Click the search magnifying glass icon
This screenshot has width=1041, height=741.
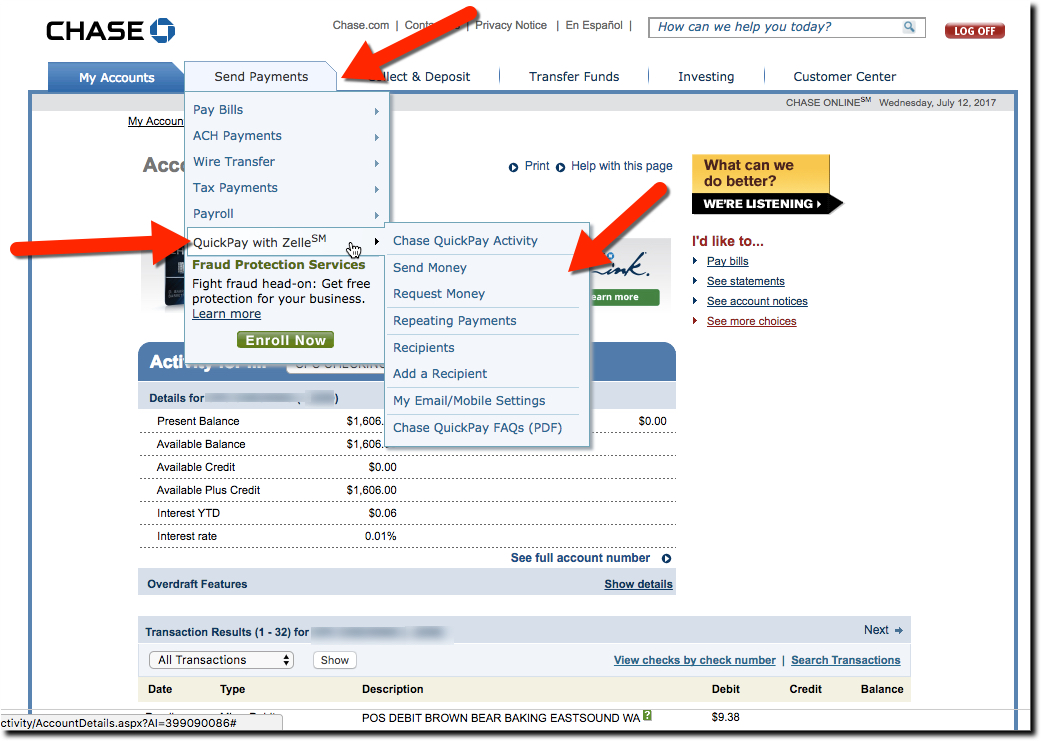(x=908, y=27)
